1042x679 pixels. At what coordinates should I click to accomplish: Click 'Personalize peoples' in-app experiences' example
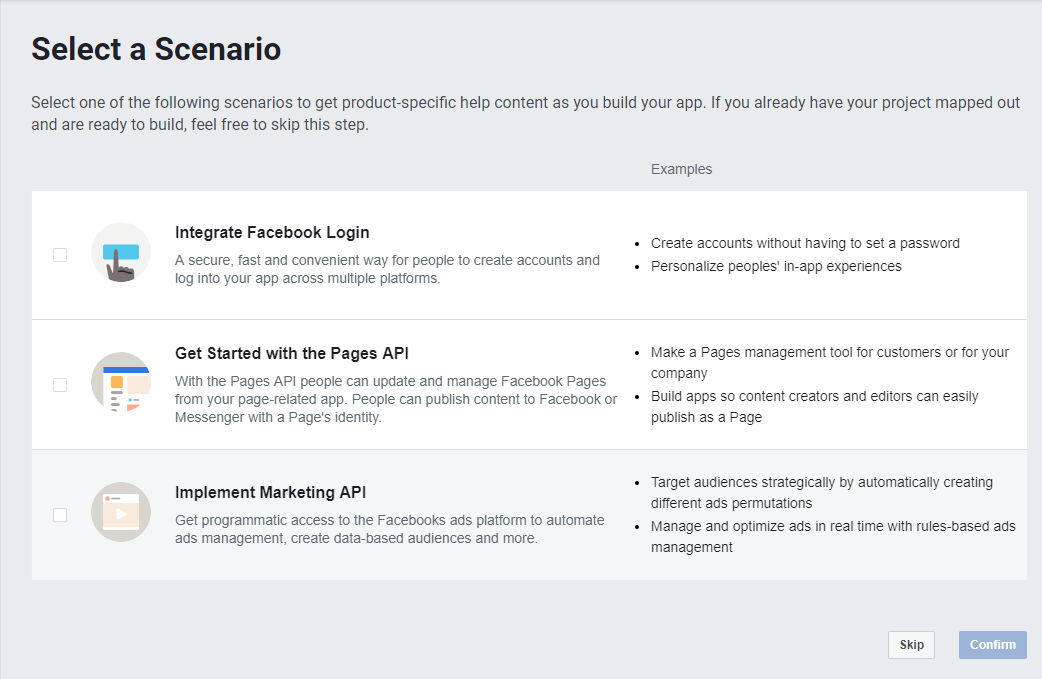coord(776,266)
